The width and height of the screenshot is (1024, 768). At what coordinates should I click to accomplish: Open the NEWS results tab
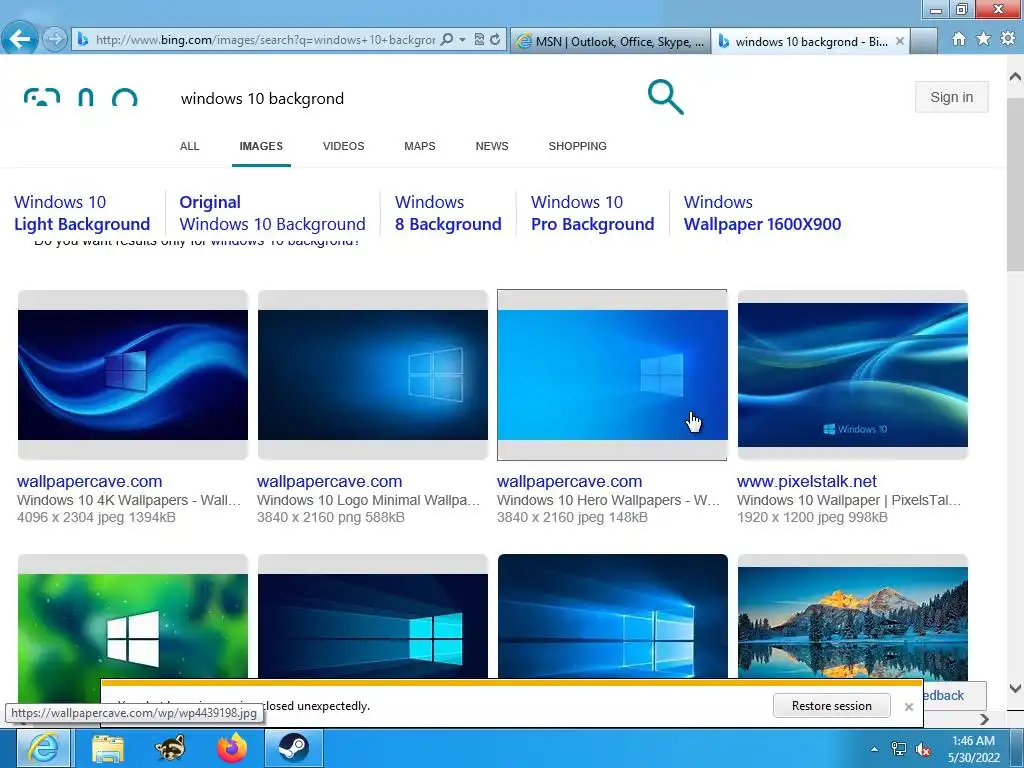coord(492,146)
